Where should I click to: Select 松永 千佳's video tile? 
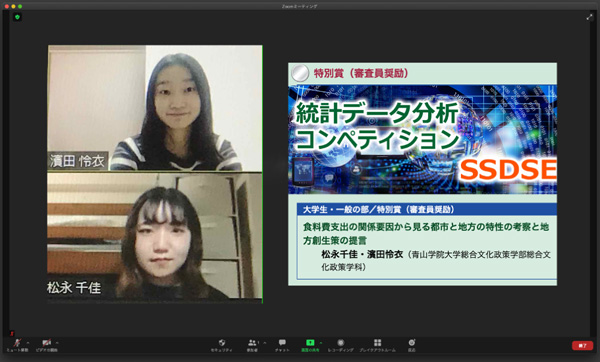pyautogui.click(x=155, y=236)
